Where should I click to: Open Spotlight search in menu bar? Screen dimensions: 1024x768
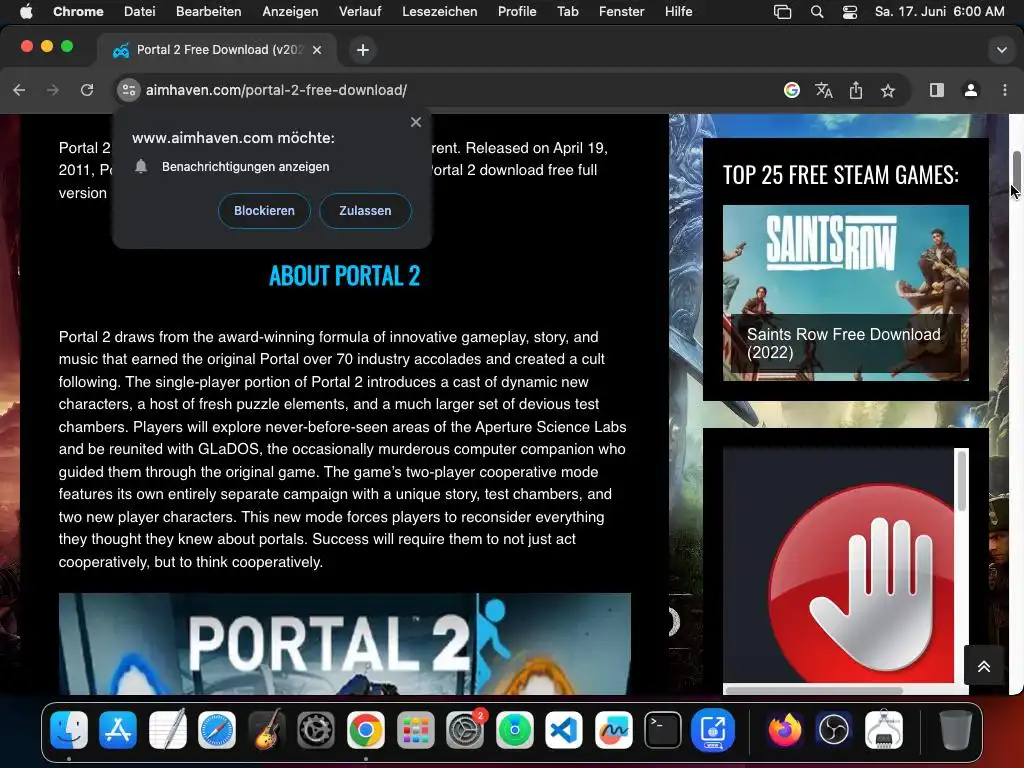click(816, 12)
